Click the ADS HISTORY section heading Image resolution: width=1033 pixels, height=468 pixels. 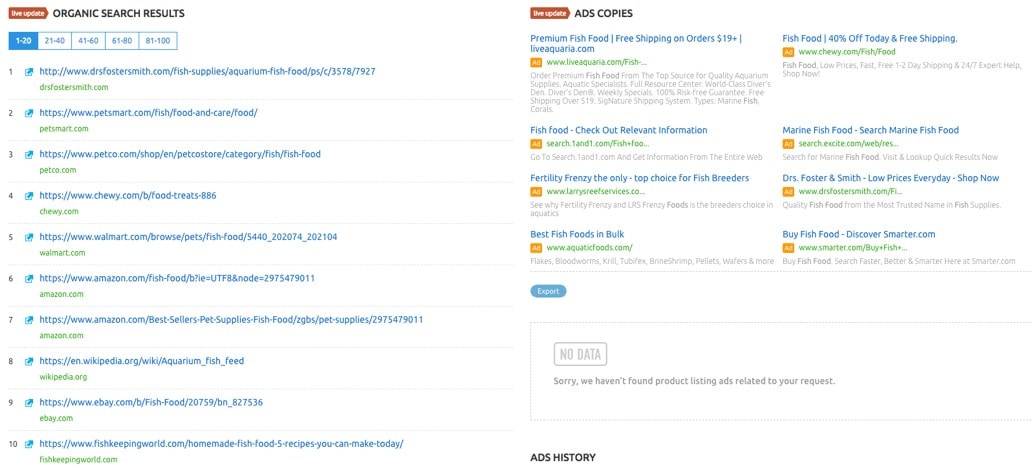563,457
